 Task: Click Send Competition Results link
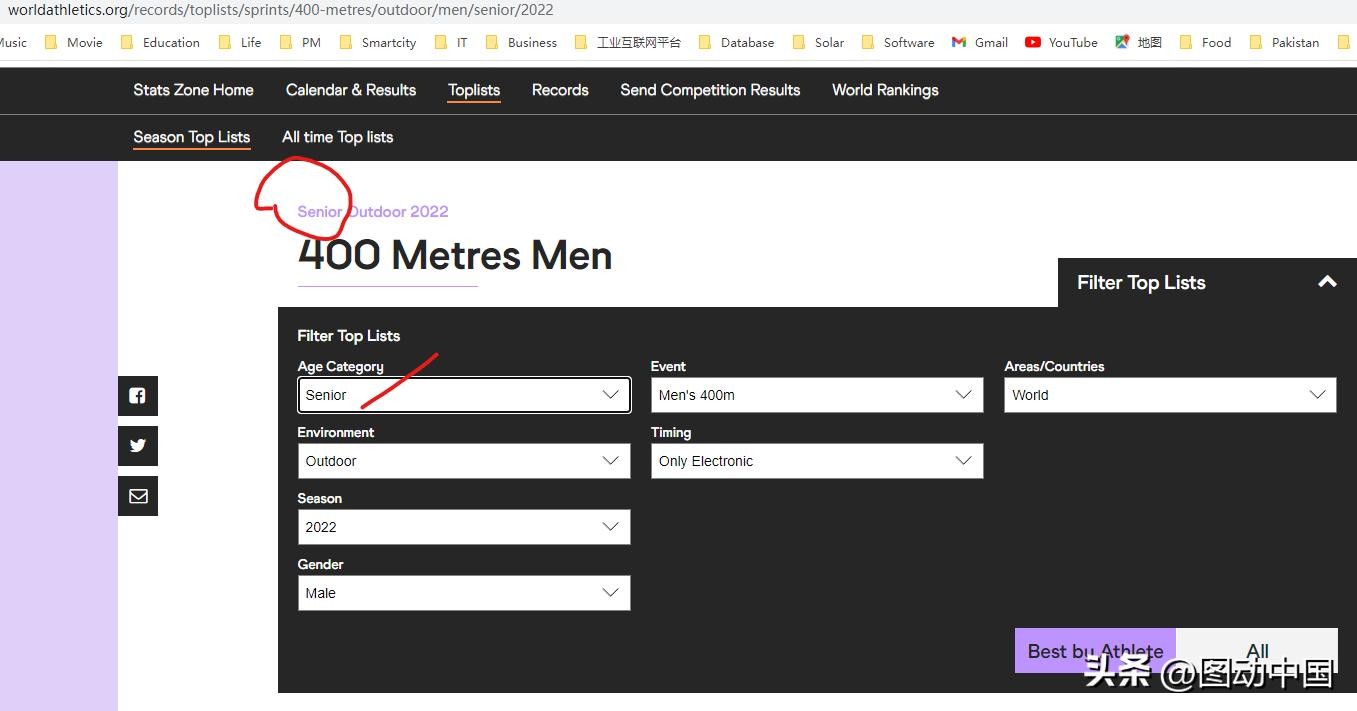710,90
